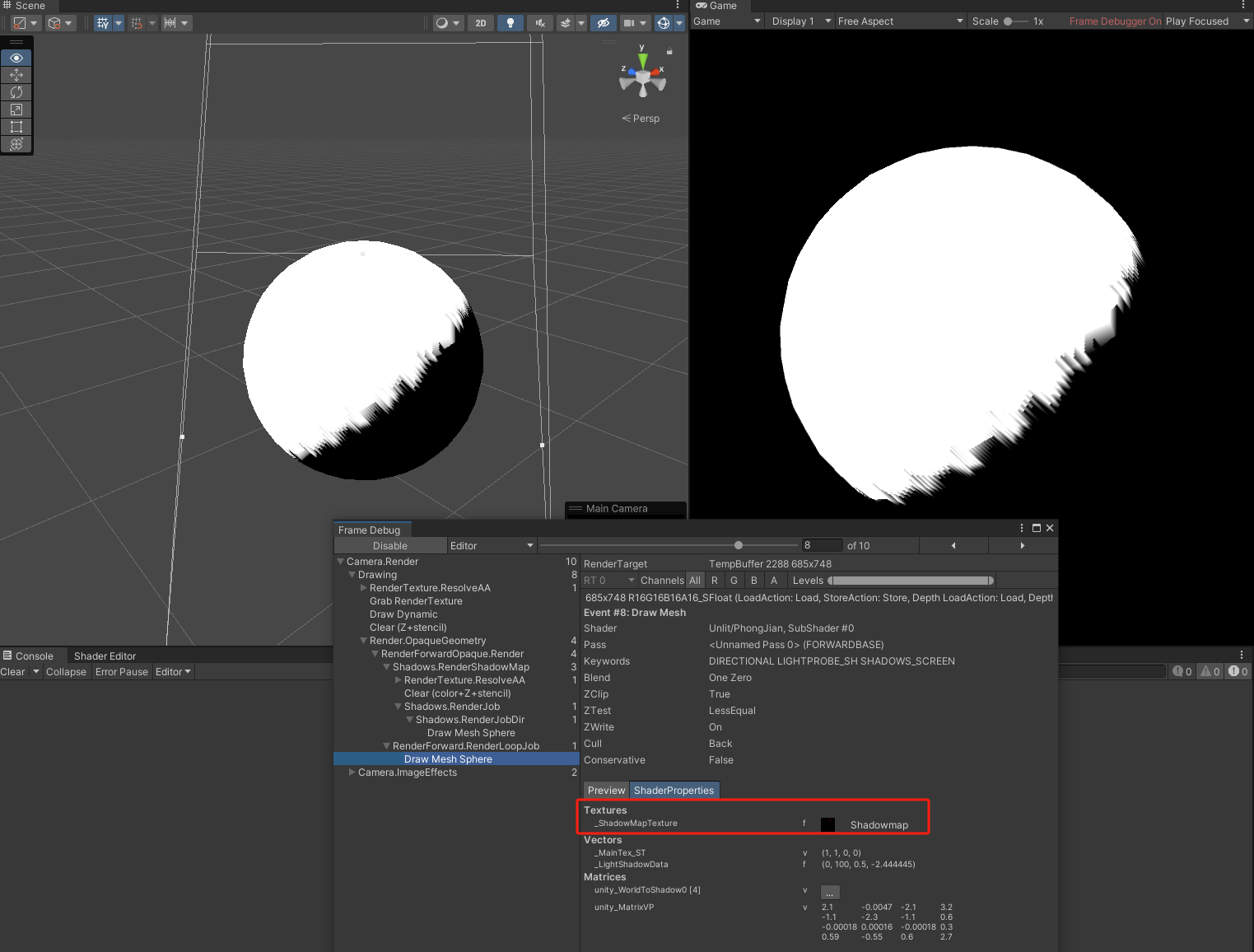This screenshot has height=952, width=1254.
Task: Select Draw Dynamic event
Action: click(x=403, y=614)
